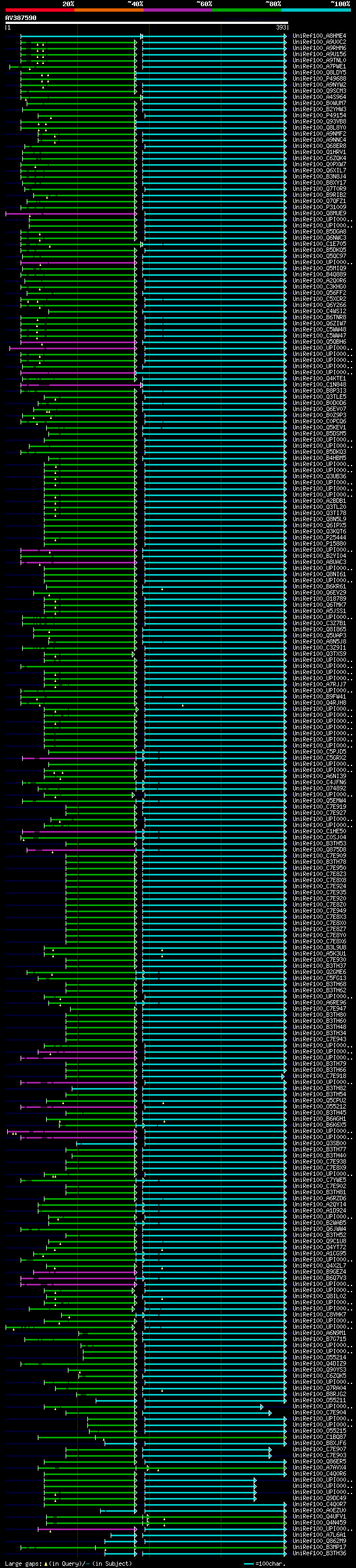Select hit label UniRef100_Q56FF2
Viewport: 356px width, 1568px height.
click(x=319, y=293)
